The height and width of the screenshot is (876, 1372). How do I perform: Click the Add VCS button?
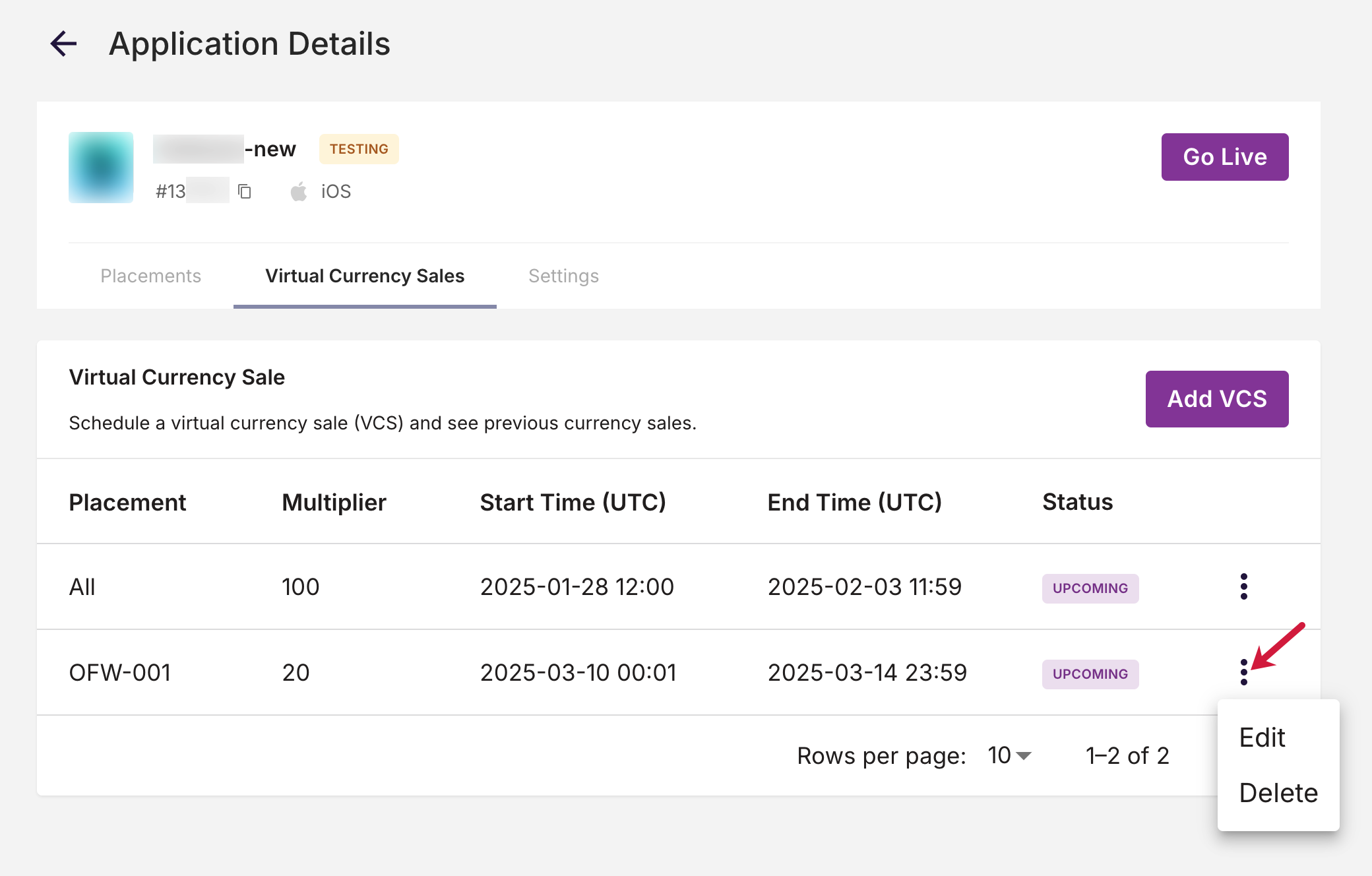click(1216, 399)
